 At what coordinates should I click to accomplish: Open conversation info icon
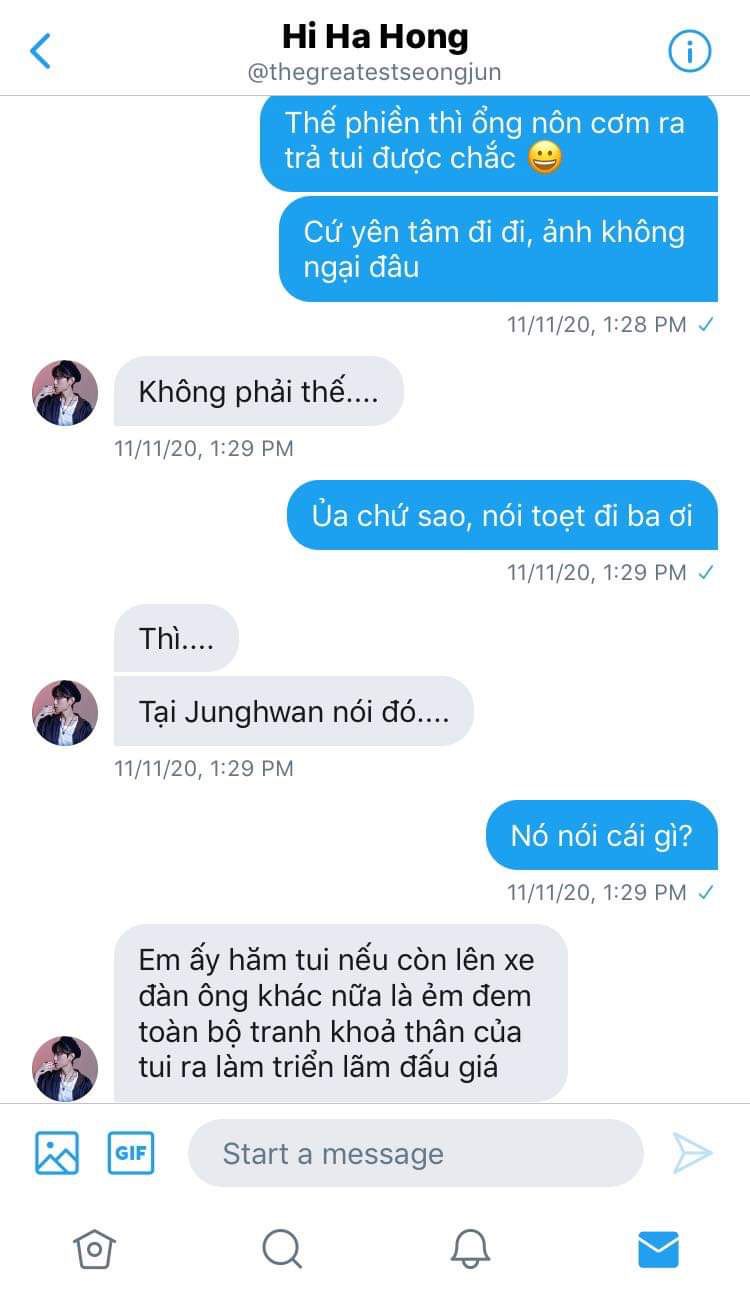[689, 50]
